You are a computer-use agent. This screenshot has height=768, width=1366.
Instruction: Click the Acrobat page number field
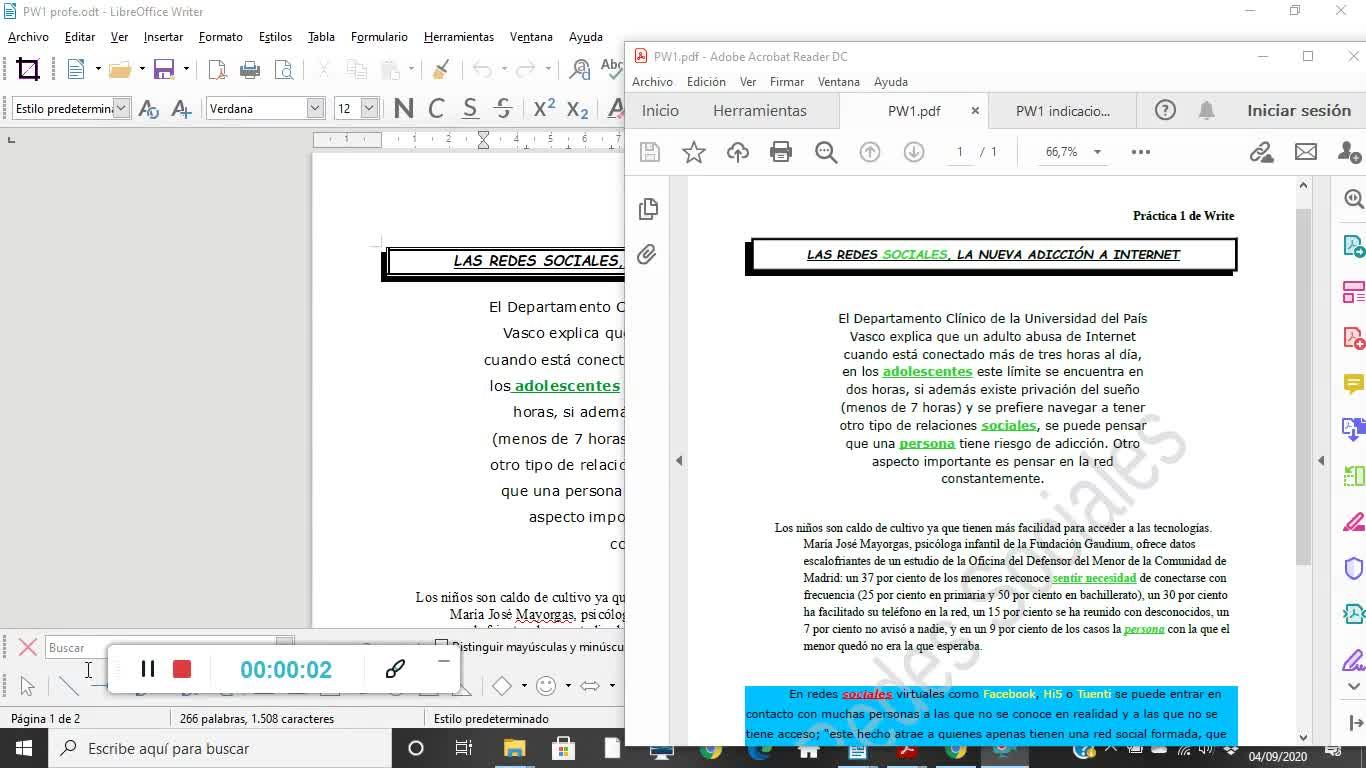[960, 152]
